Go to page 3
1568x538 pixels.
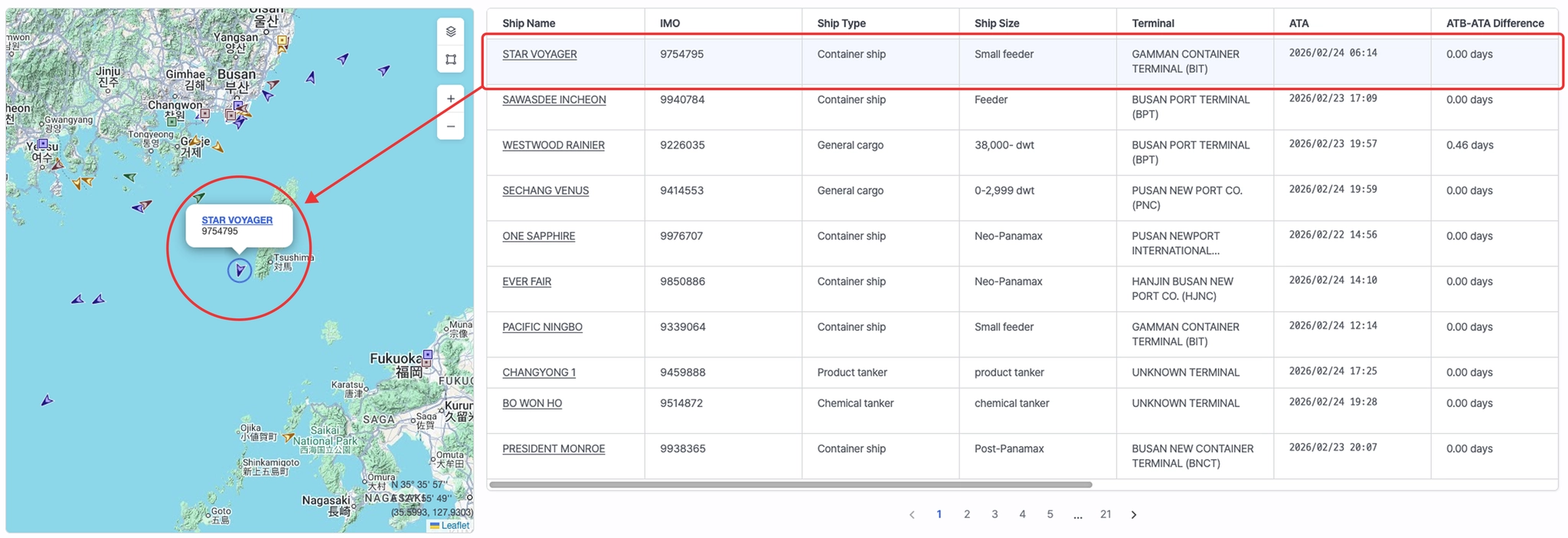point(995,514)
